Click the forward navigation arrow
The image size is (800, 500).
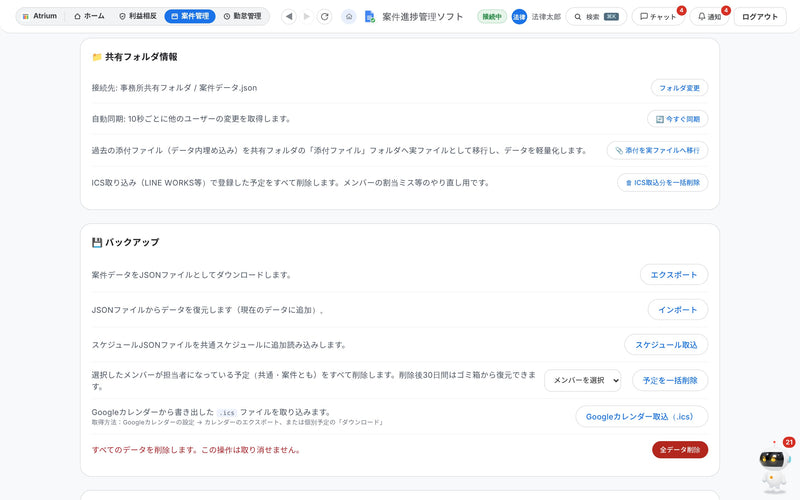[307, 16]
